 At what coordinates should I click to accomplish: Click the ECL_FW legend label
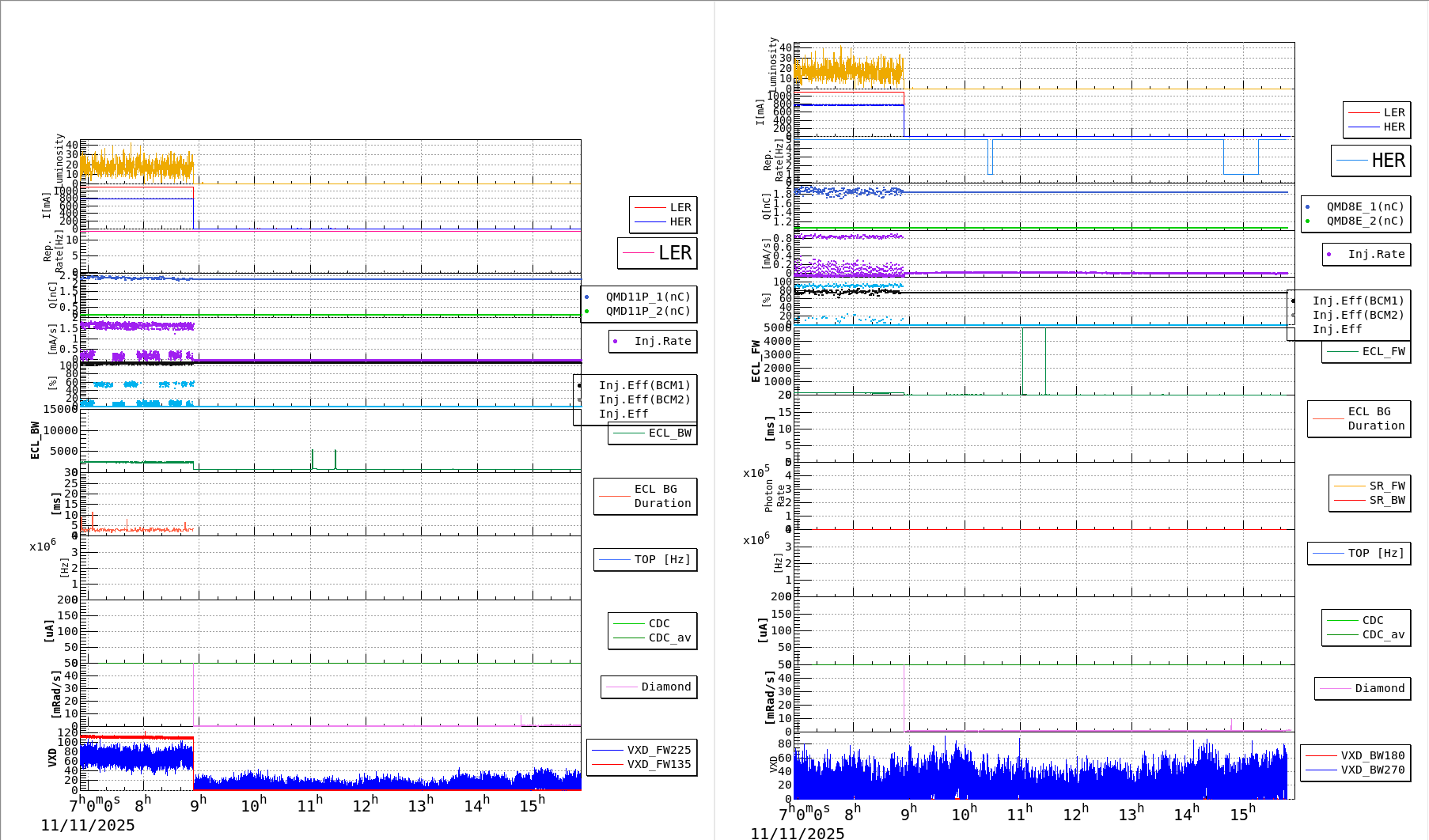(x=1383, y=351)
